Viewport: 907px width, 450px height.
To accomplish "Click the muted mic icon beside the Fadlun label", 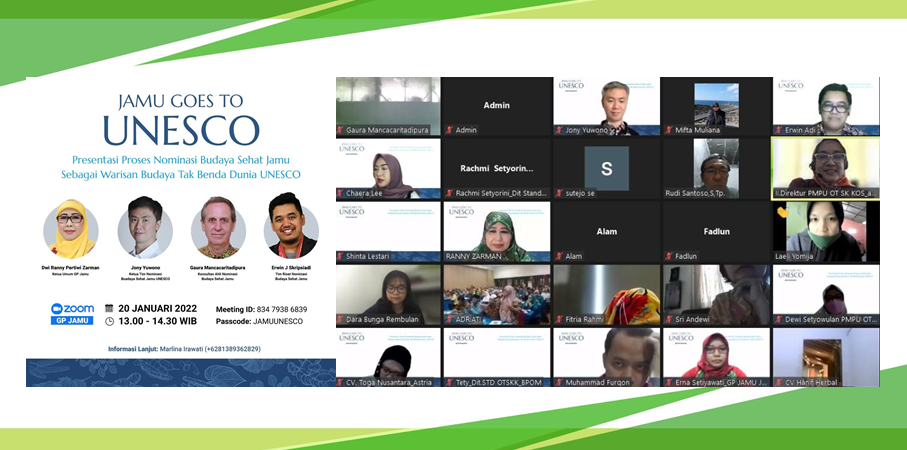I will pyautogui.click(x=668, y=256).
